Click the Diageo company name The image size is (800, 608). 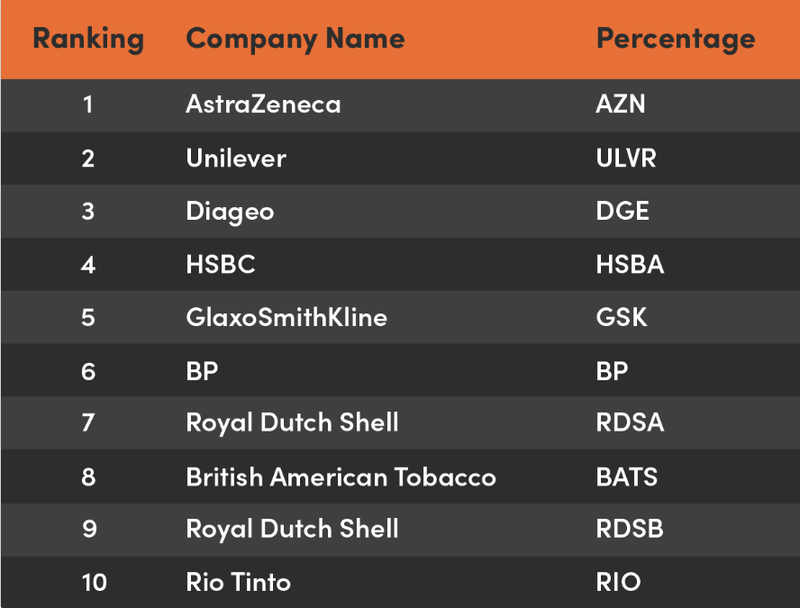coord(230,211)
